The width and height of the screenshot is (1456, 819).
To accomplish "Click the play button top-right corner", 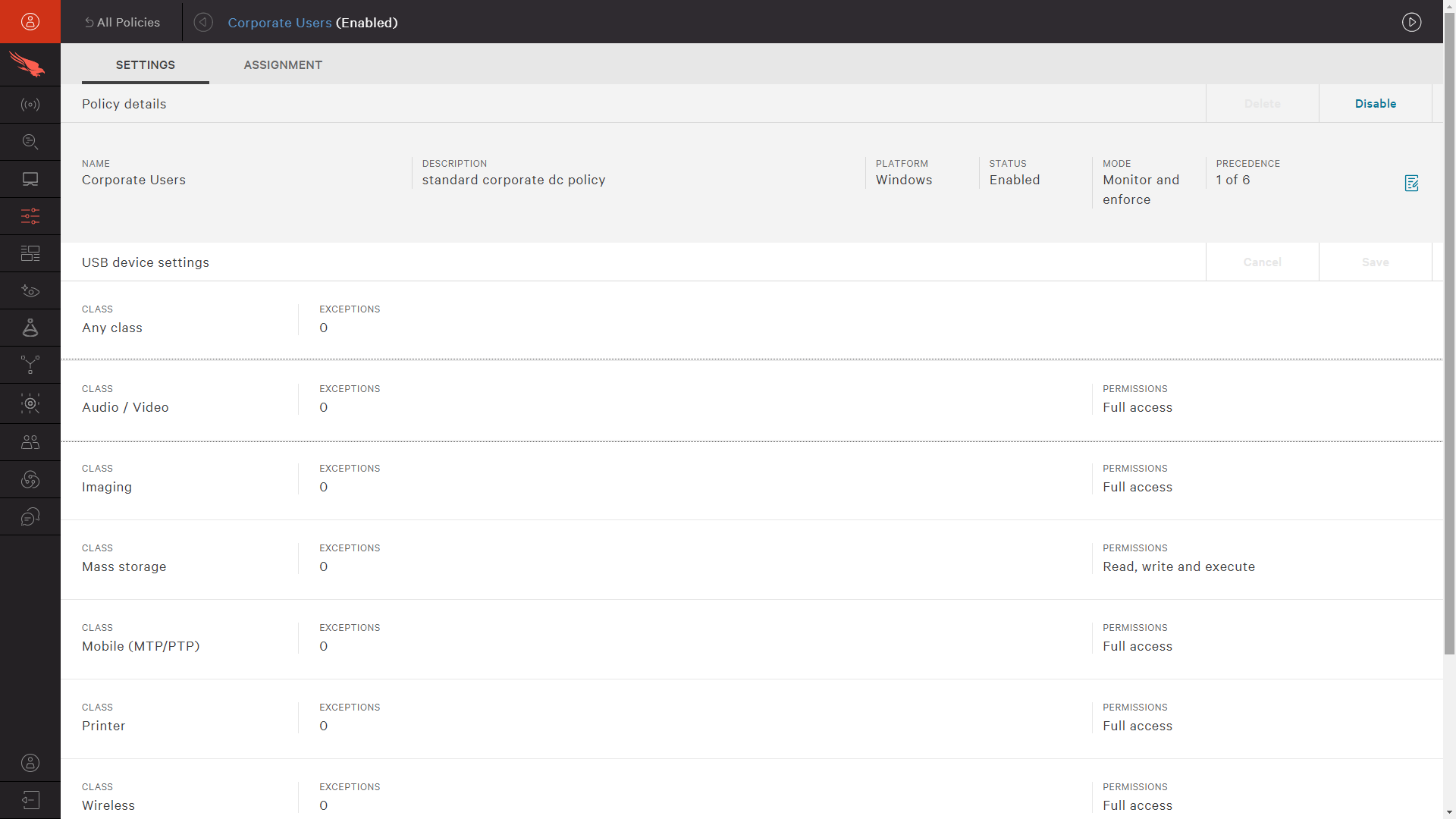I will (1412, 22).
